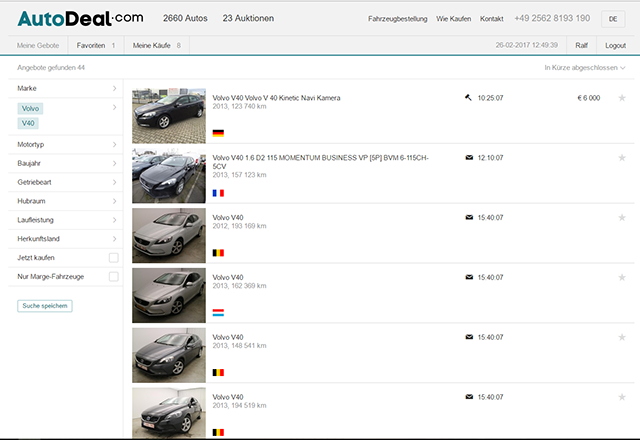Open the Favoriten tab
Screen dimensions: 640x440
[96, 45]
